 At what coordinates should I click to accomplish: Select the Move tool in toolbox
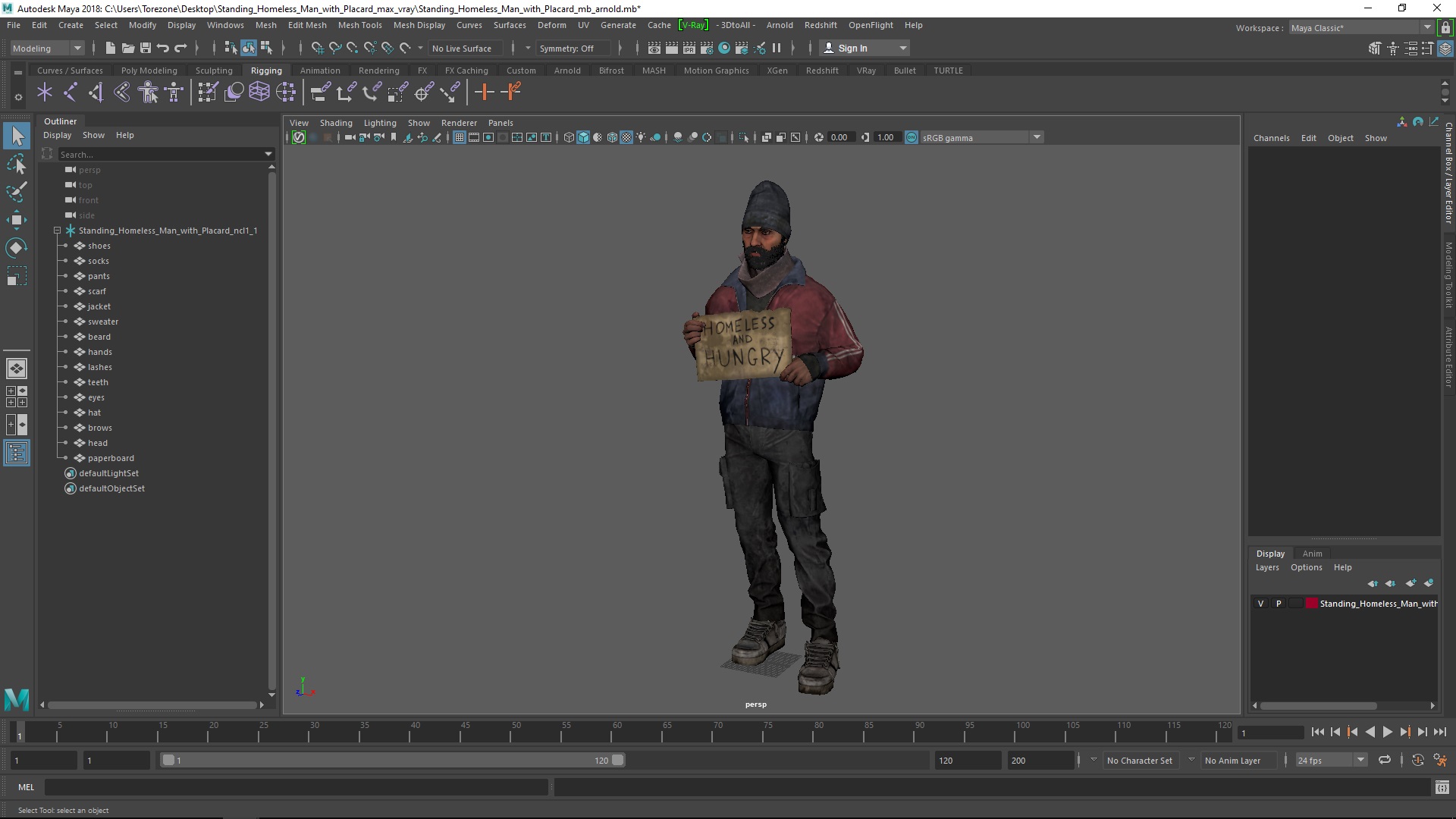pos(16,220)
